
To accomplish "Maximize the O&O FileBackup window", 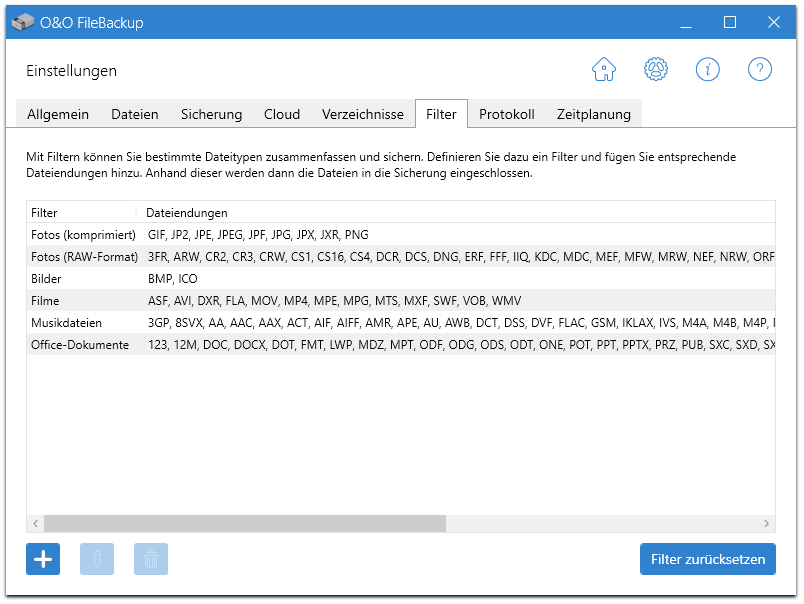I will (x=730, y=23).
